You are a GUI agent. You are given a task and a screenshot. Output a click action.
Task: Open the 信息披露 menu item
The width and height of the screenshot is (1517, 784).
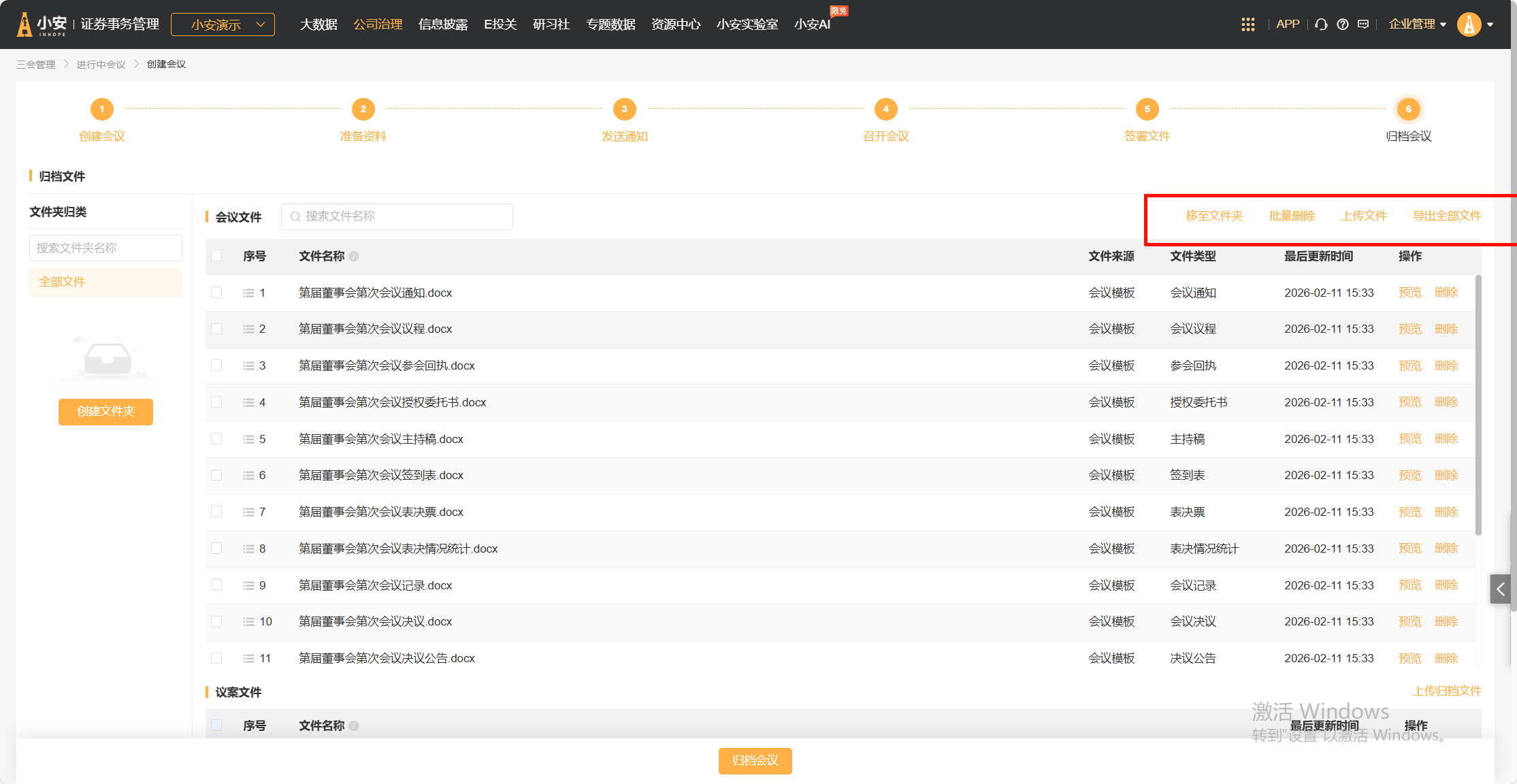[443, 24]
